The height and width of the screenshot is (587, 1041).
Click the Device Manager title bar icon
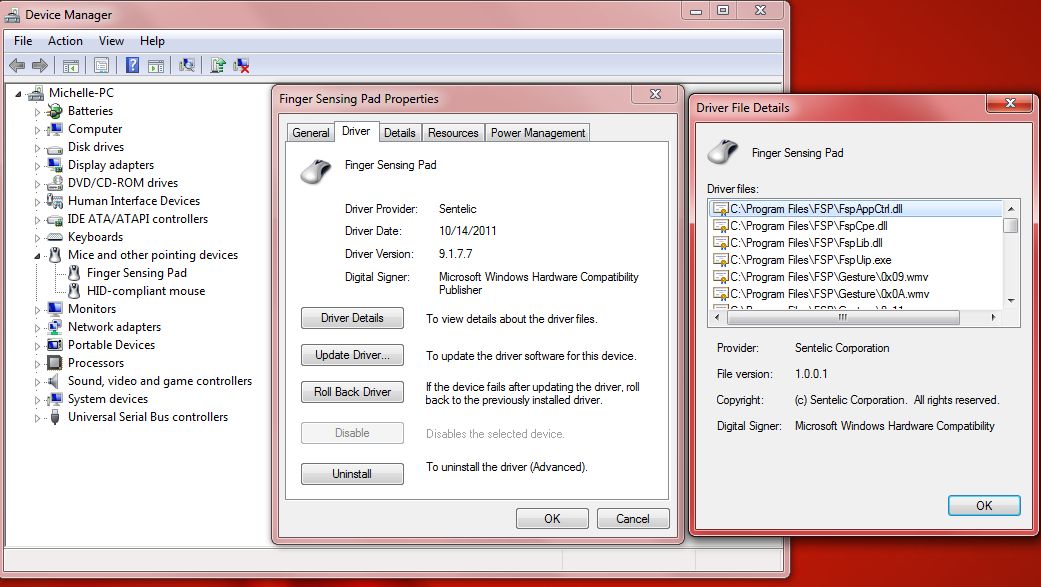(x=12, y=15)
